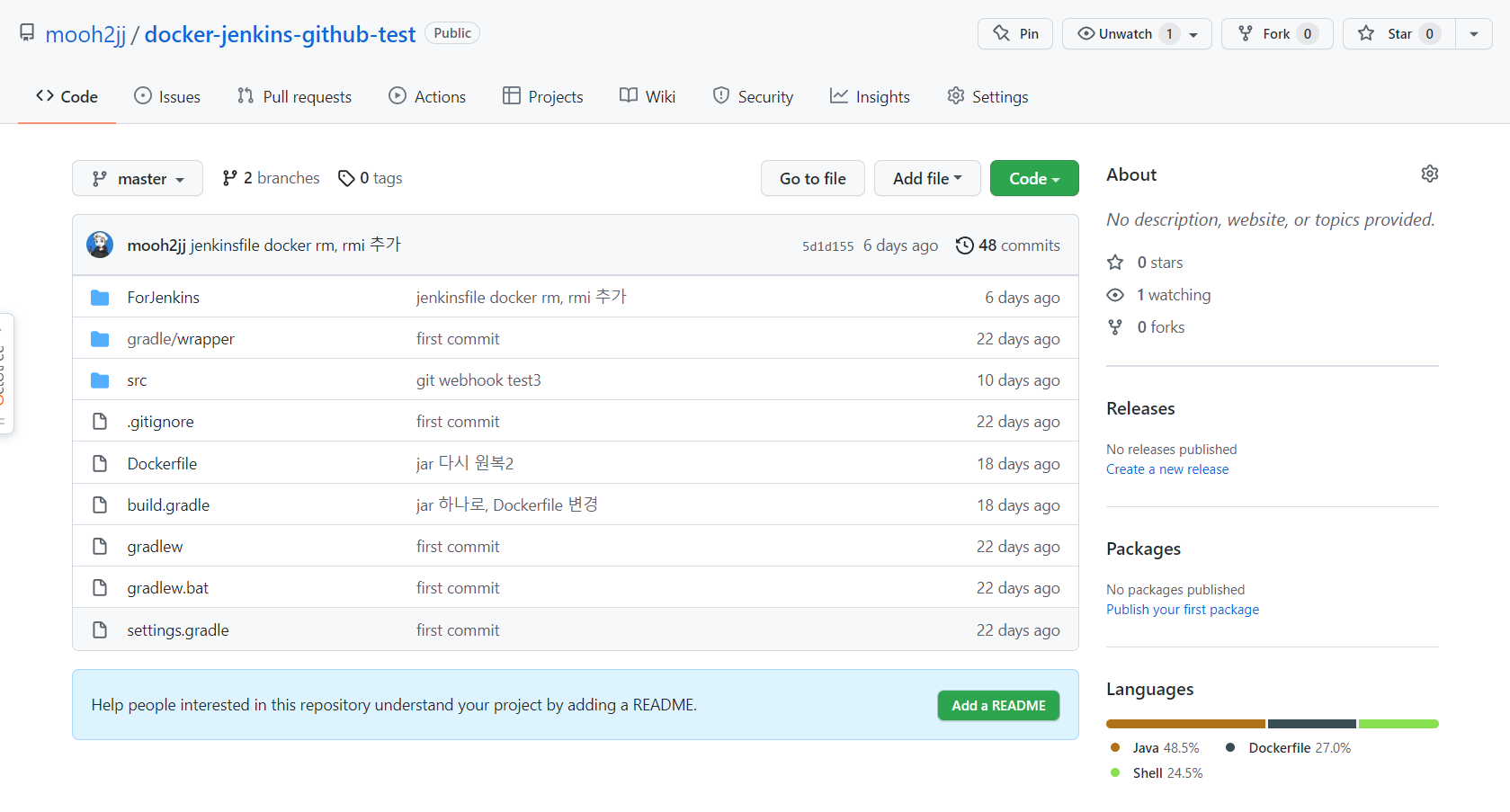This screenshot has height=812, width=1510.
Task: Click the Add a README button
Action: point(998,705)
